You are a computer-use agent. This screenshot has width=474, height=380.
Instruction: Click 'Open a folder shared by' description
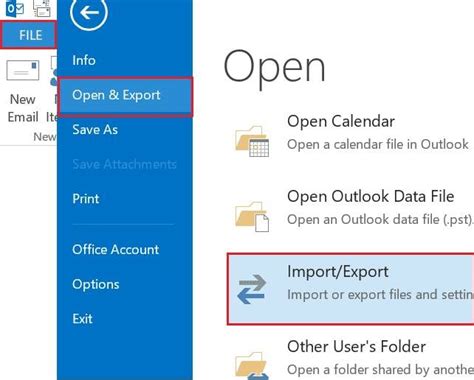point(380,370)
